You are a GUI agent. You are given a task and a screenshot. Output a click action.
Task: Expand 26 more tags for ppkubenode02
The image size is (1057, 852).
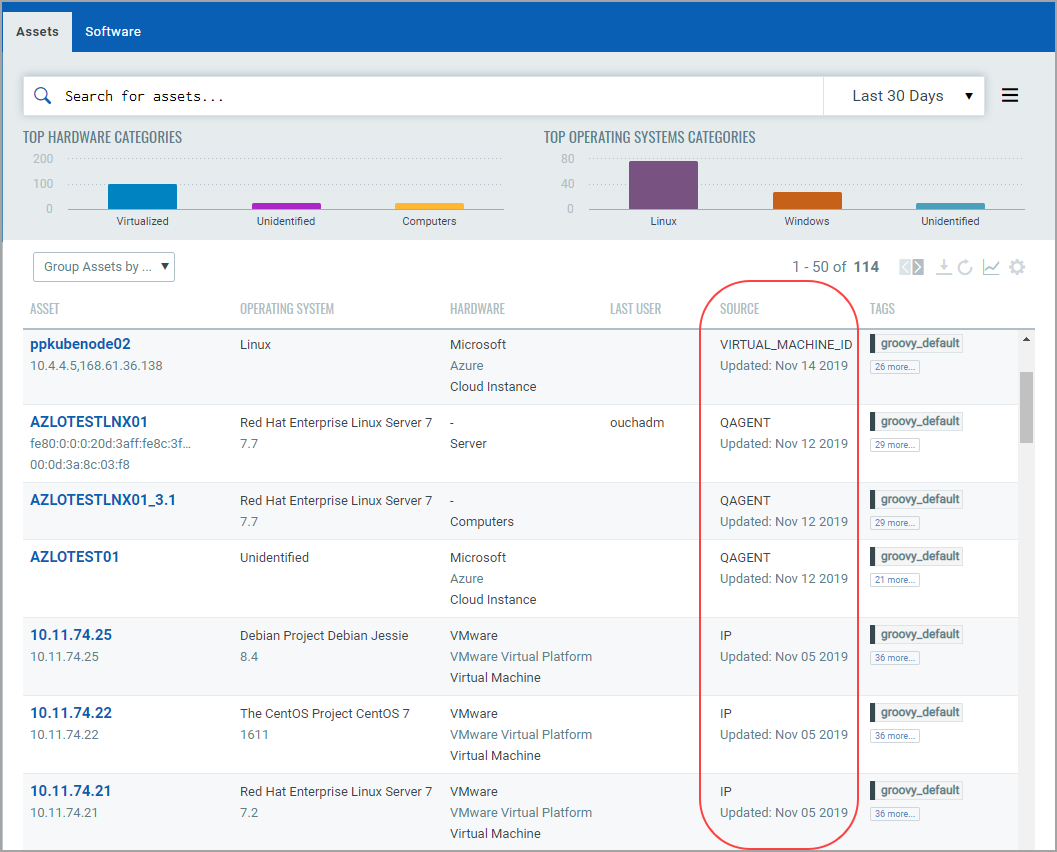coord(895,367)
